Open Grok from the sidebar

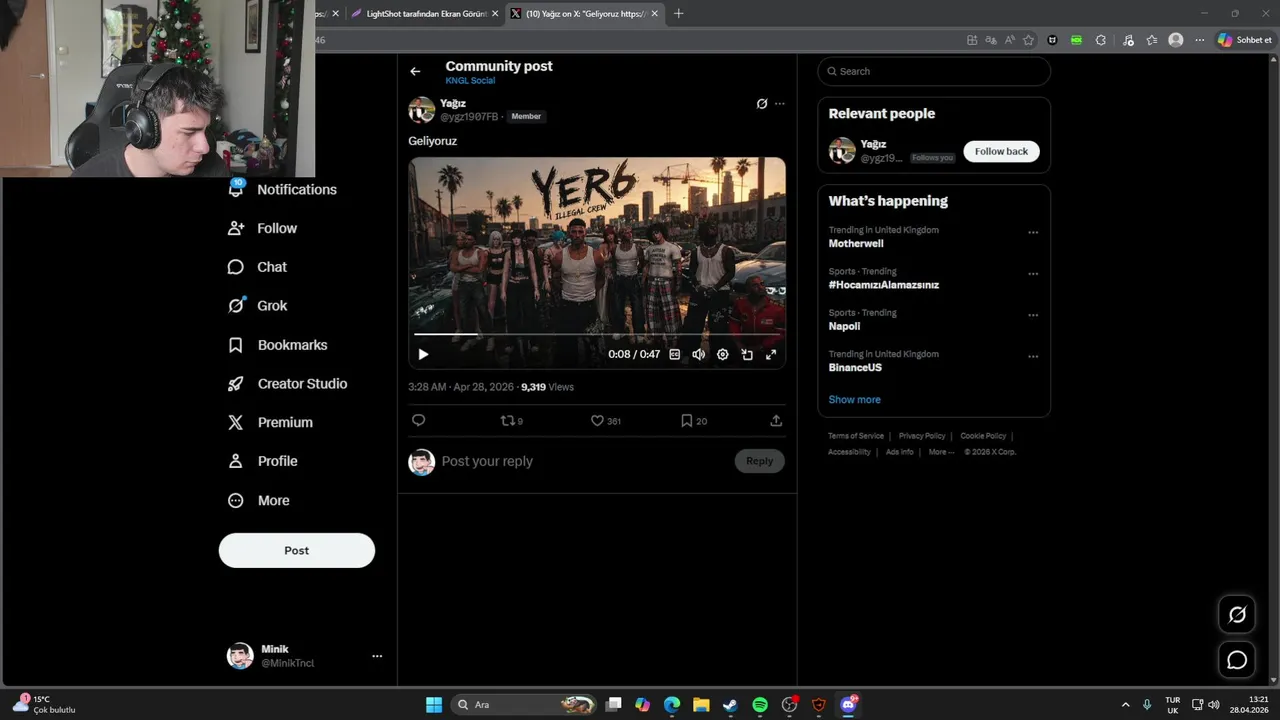point(258,306)
